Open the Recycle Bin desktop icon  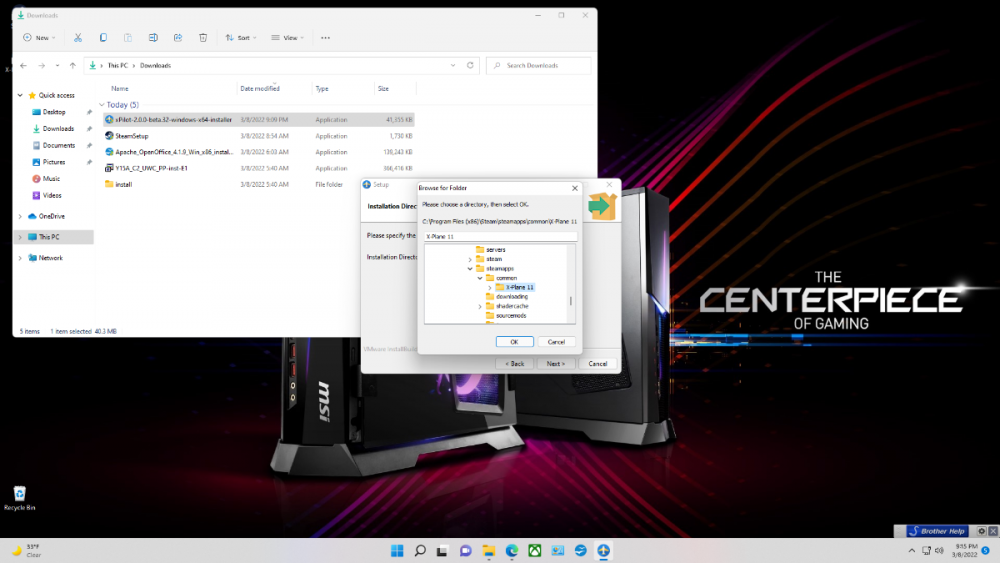click(20, 498)
